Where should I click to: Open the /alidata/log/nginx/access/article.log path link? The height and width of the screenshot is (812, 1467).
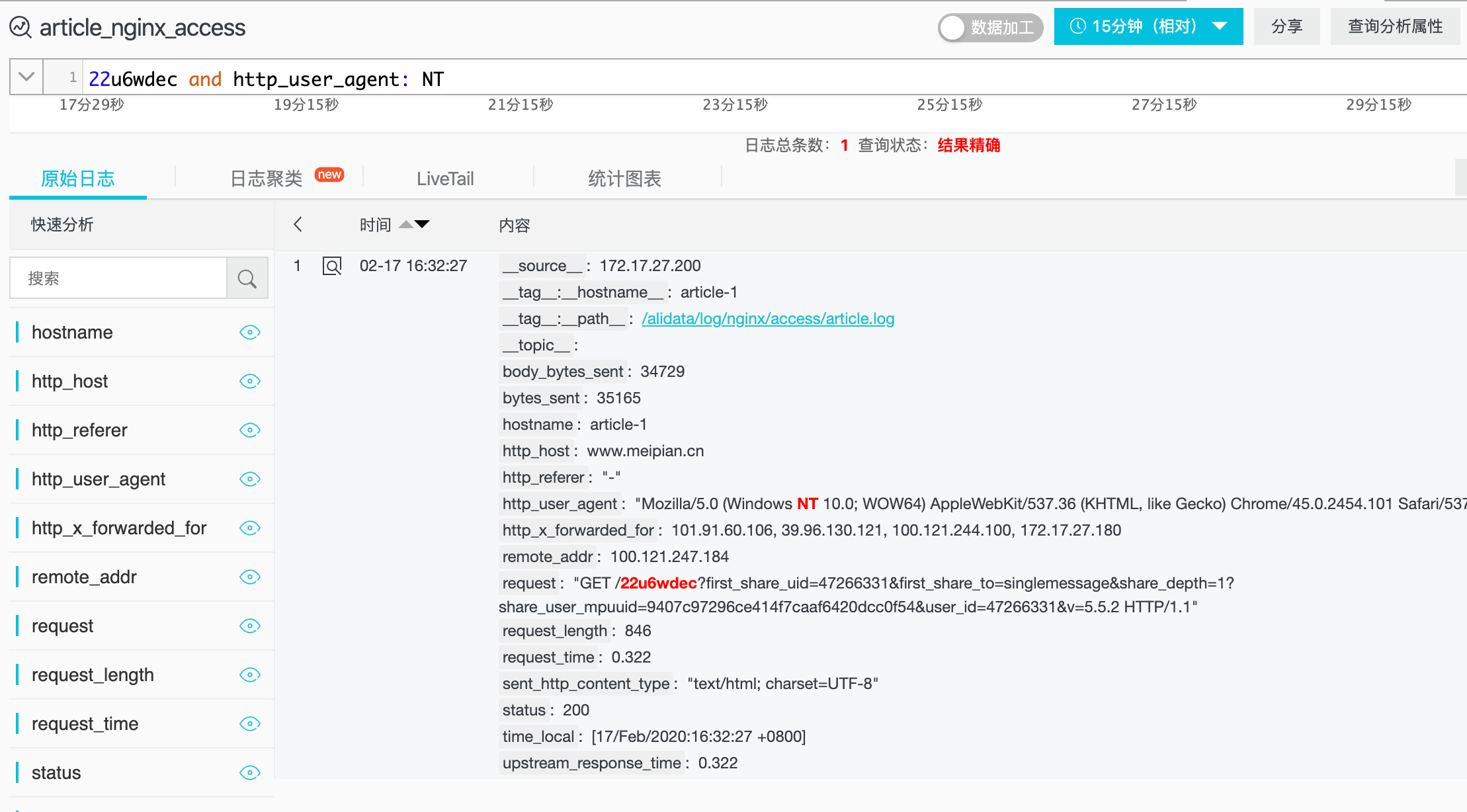pos(768,319)
